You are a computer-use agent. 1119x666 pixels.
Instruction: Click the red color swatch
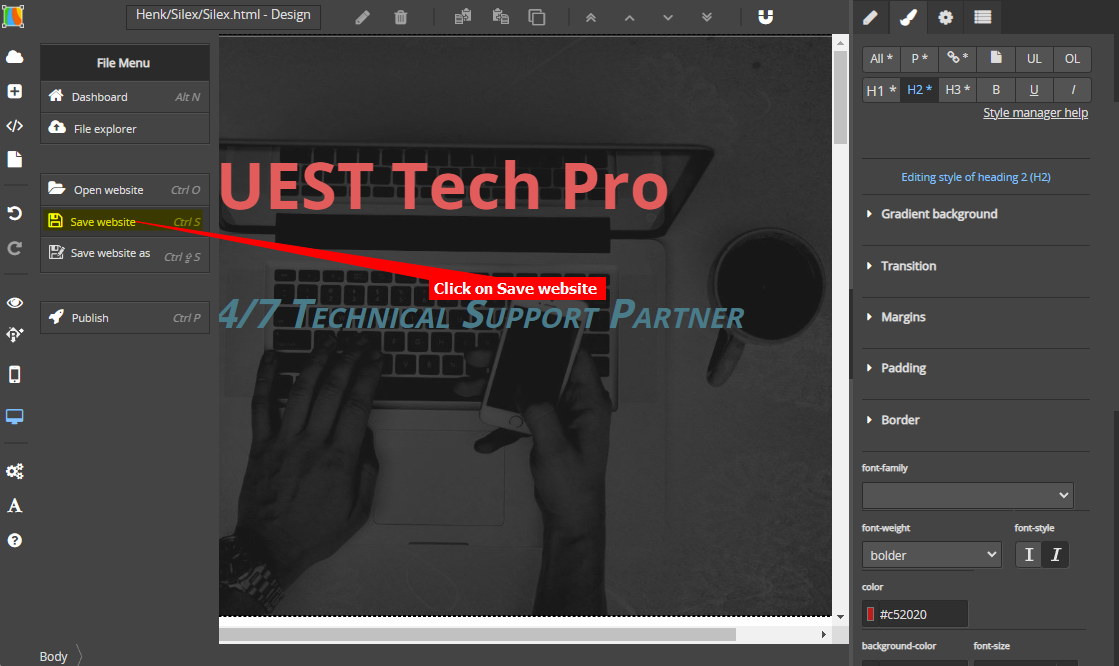870,614
